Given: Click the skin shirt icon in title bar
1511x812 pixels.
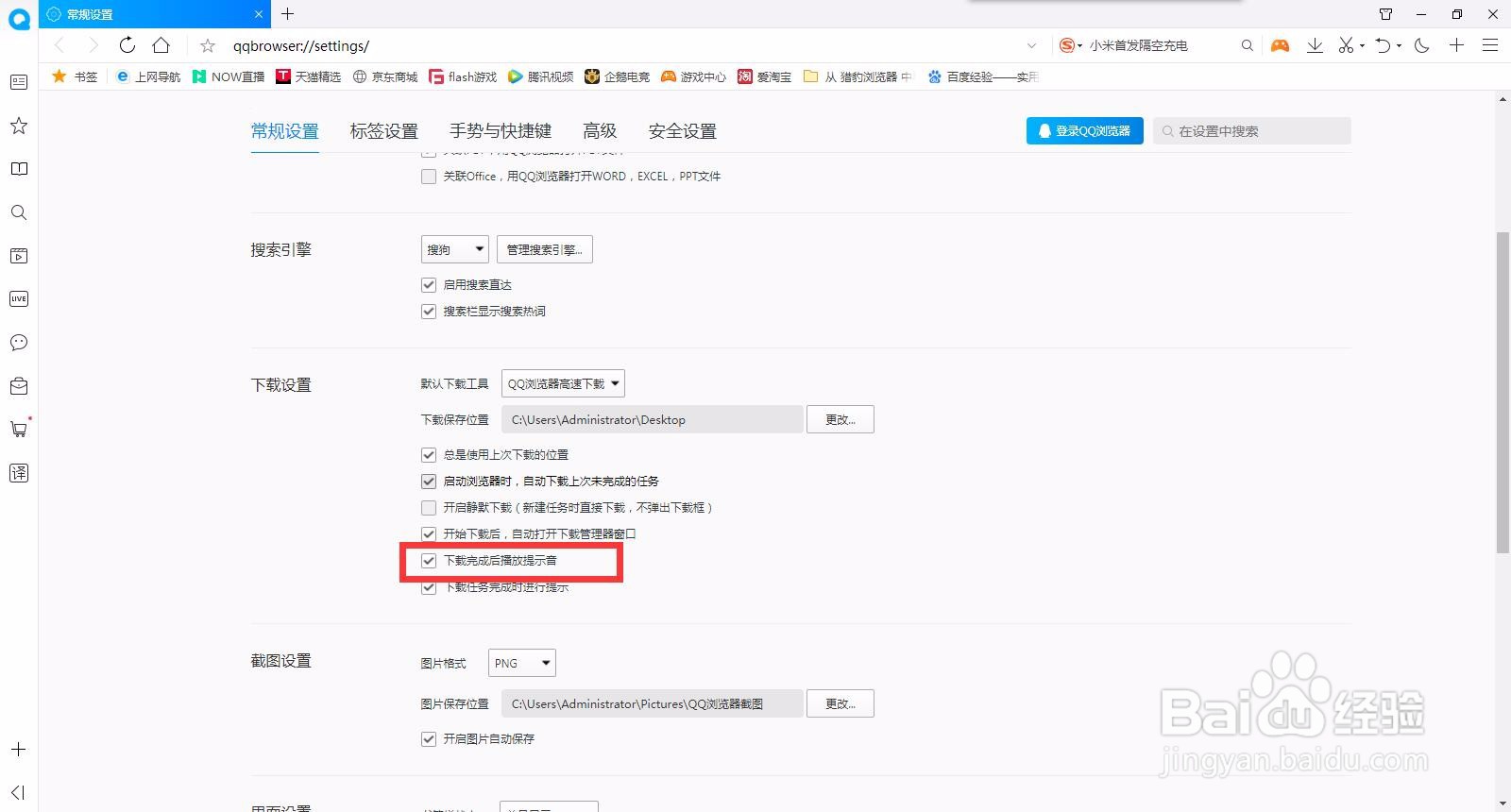Looking at the screenshot, I should (x=1385, y=14).
